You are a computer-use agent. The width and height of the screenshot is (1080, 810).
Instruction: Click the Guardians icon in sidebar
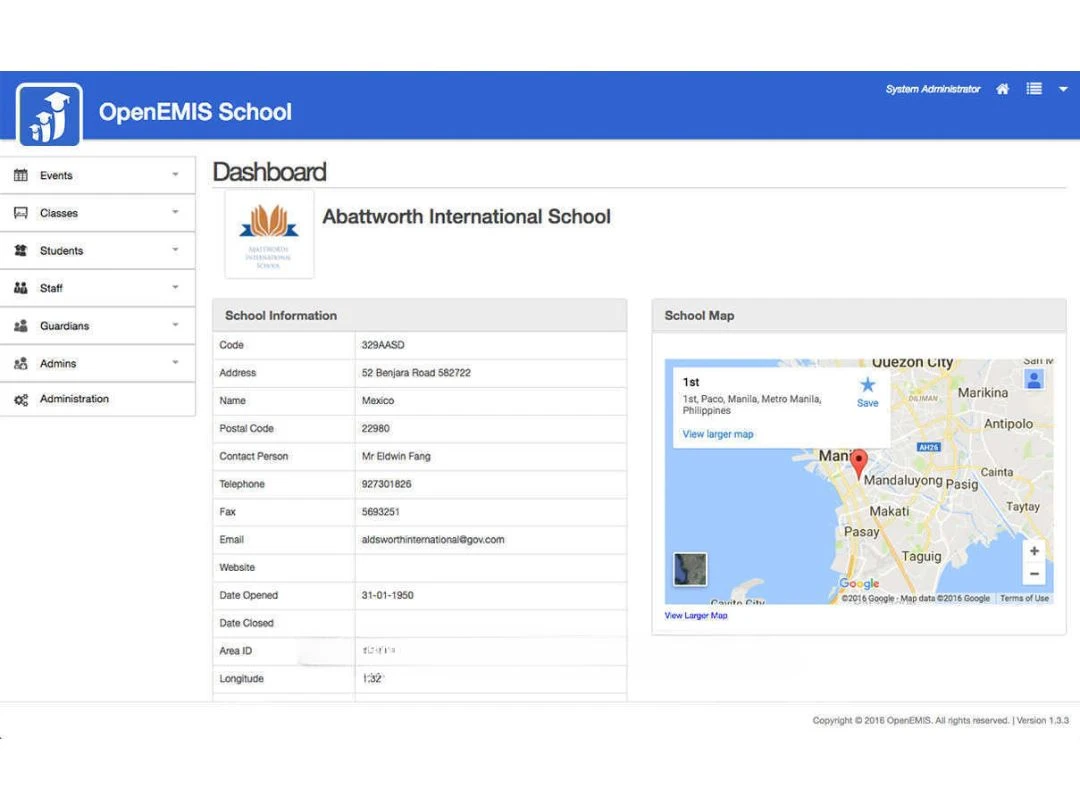[21, 325]
